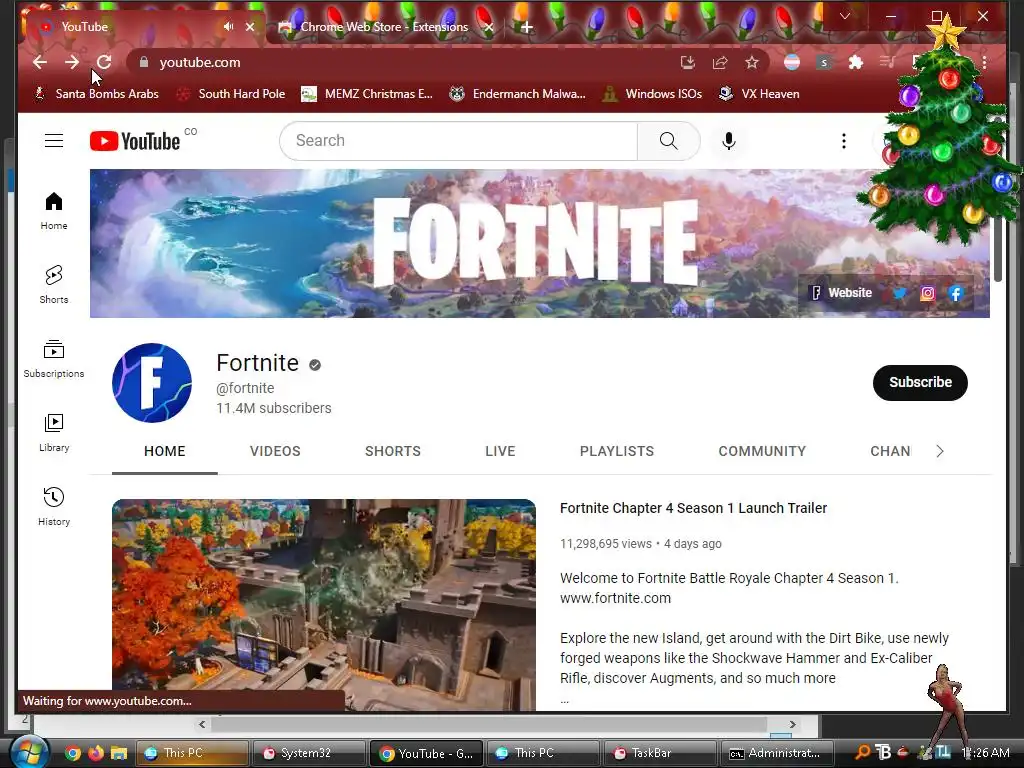The width and height of the screenshot is (1024, 768).
Task: Open the YouTube hamburger guide menu
Action: tap(54, 140)
